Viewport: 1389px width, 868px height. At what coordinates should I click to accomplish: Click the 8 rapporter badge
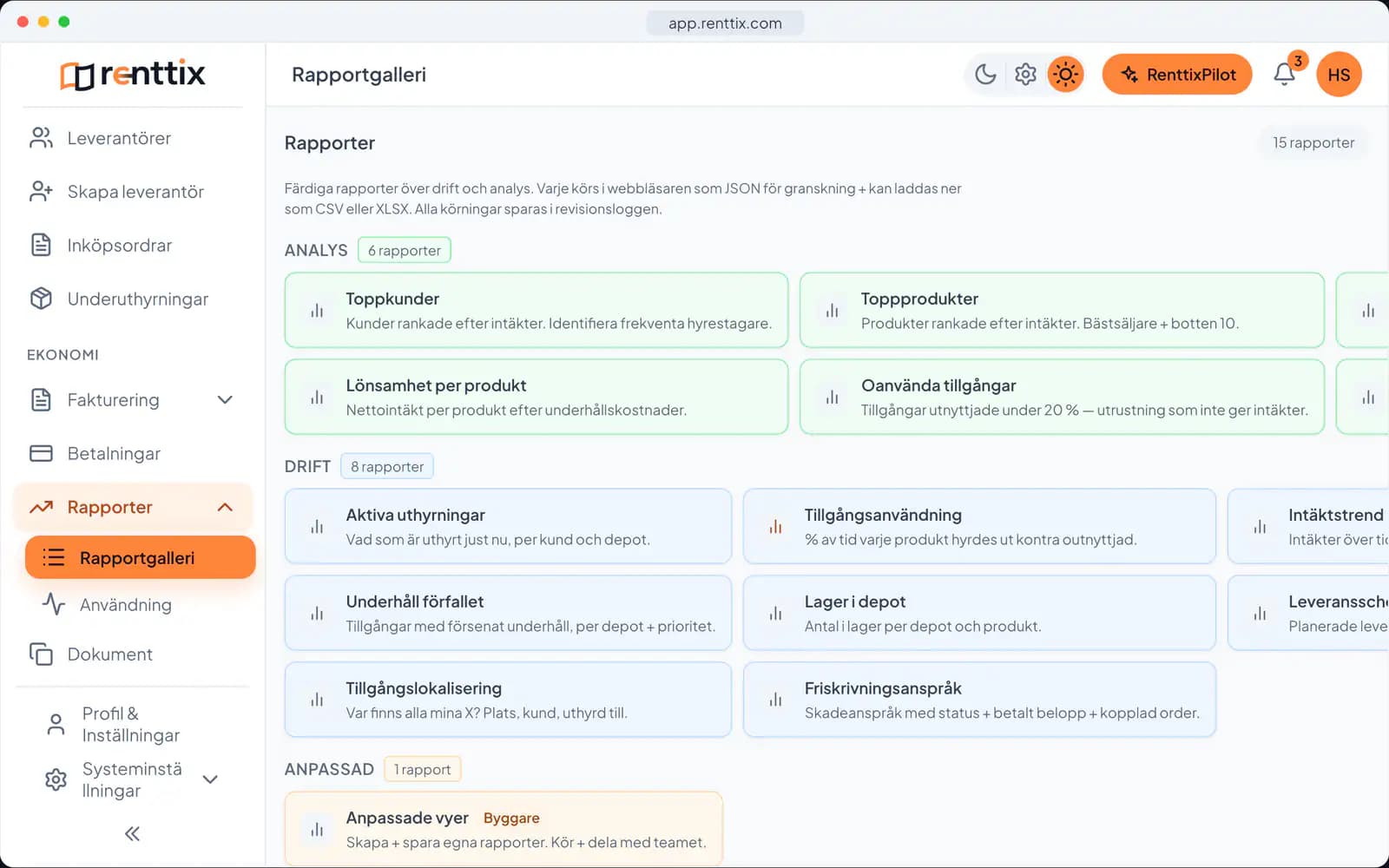(387, 466)
